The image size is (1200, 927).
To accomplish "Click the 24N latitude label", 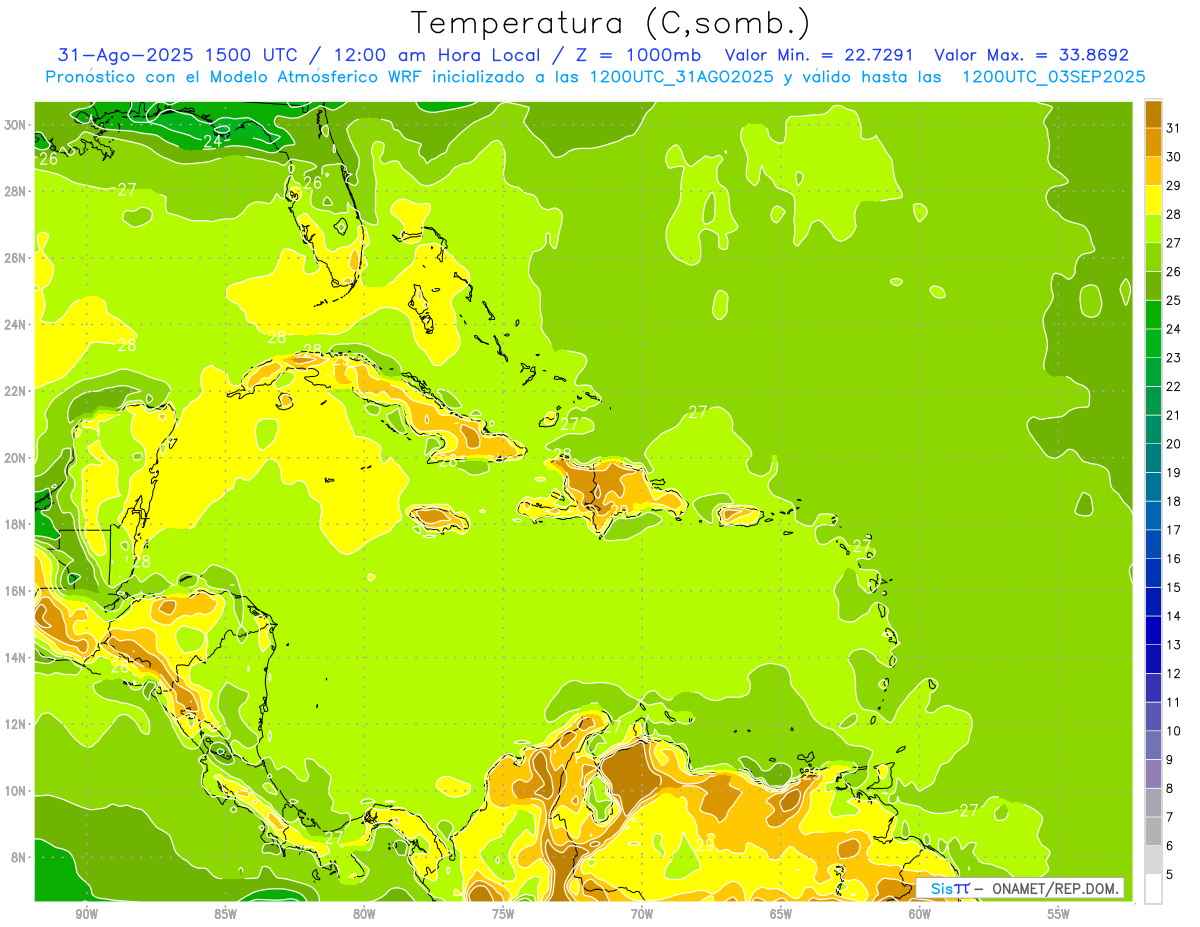I will pos(17,324).
